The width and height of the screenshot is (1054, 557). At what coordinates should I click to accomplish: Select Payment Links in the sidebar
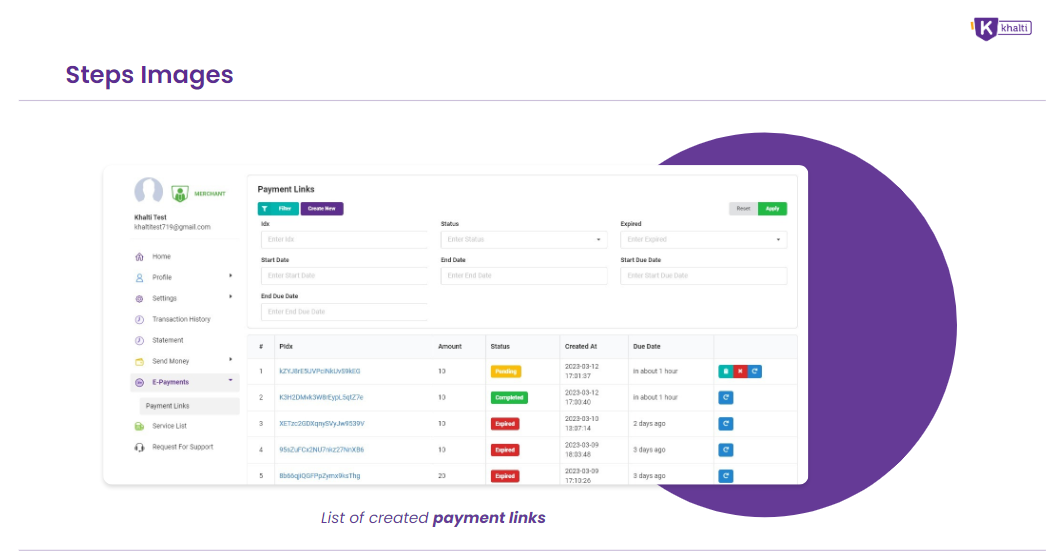[x=168, y=406]
